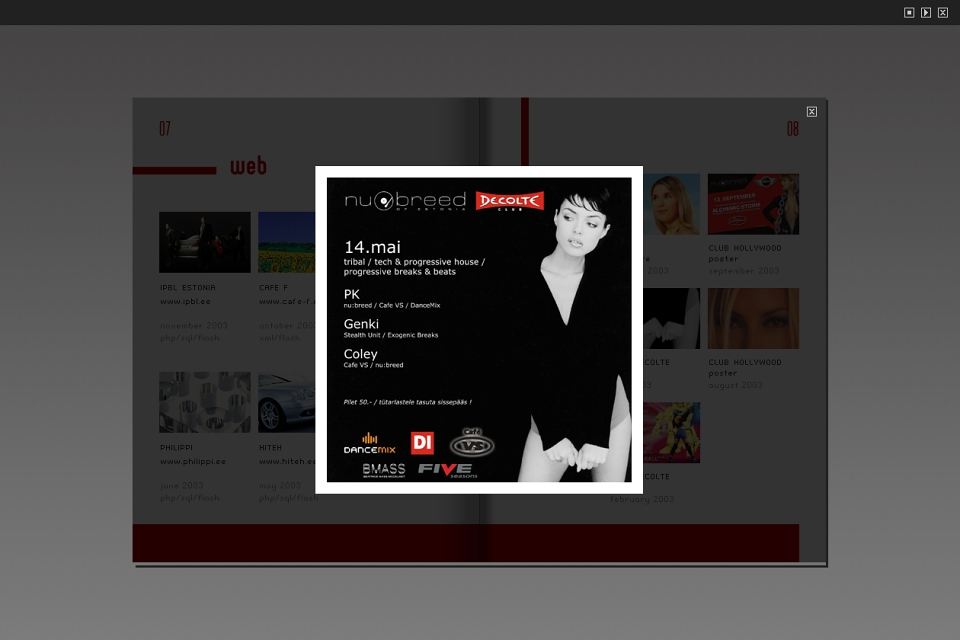Open the IPBL Estonia website thumbnail
Image resolution: width=960 pixels, height=640 pixels.
tap(204, 242)
